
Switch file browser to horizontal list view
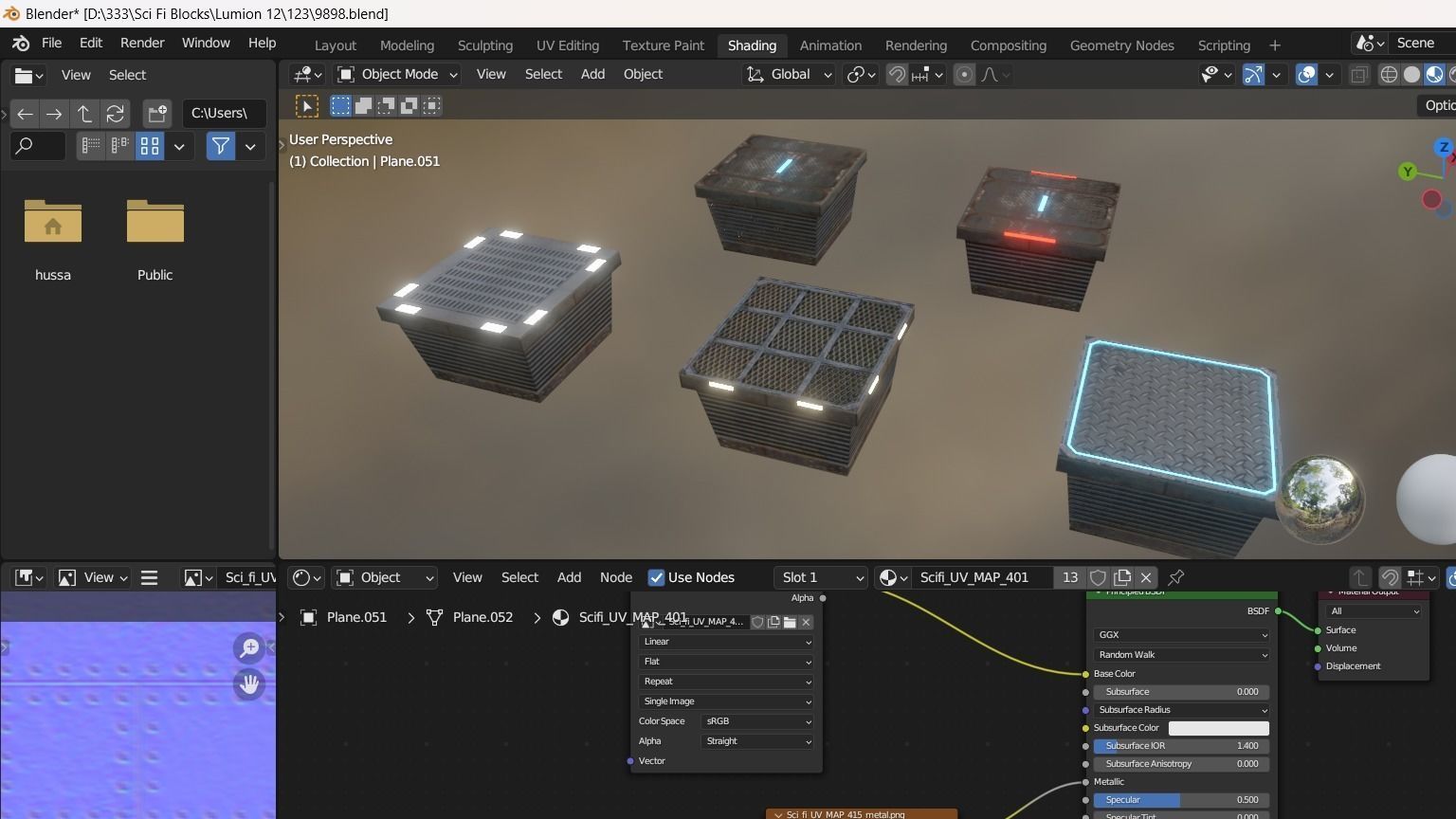pyautogui.click(x=120, y=146)
